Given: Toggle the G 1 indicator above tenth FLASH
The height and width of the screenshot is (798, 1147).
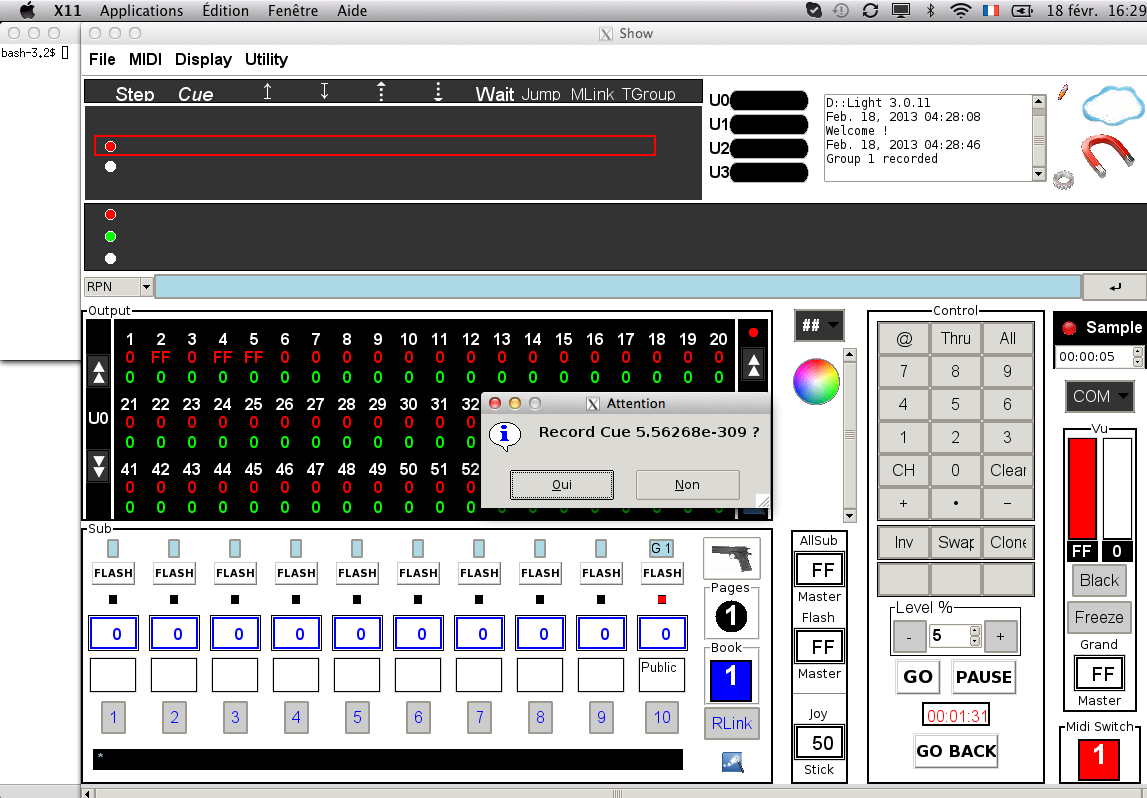Looking at the screenshot, I should pos(661,548).
